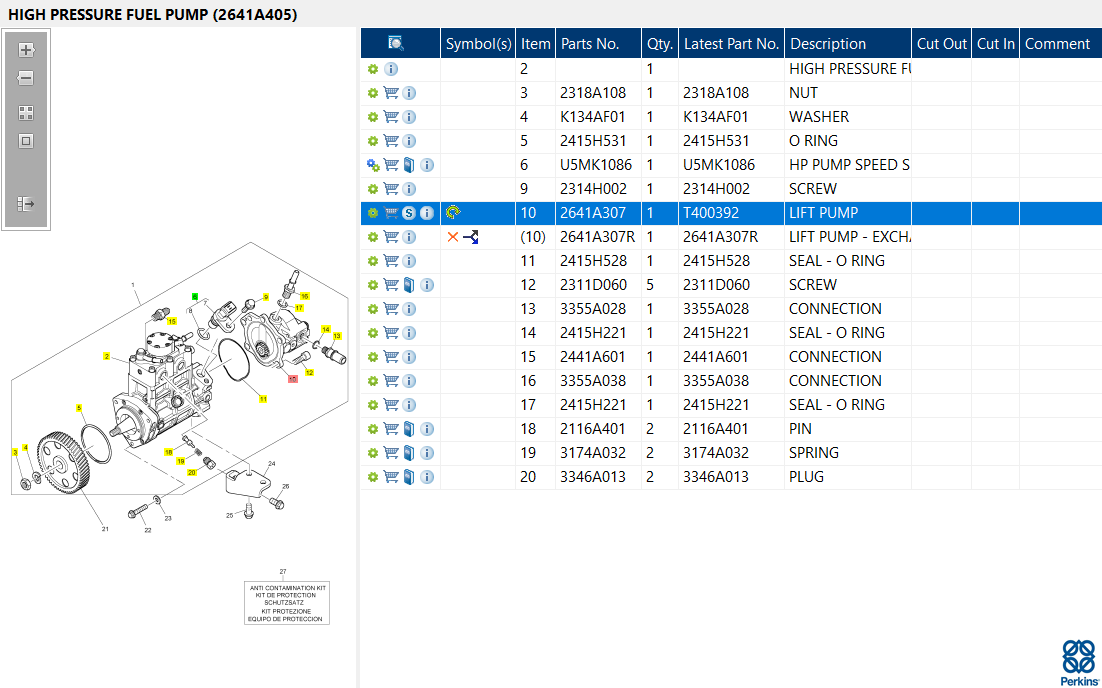Click callout 11 on the diagram
Image resolution: width=1102 pixels, height=688 pixels.
[263, 399]
